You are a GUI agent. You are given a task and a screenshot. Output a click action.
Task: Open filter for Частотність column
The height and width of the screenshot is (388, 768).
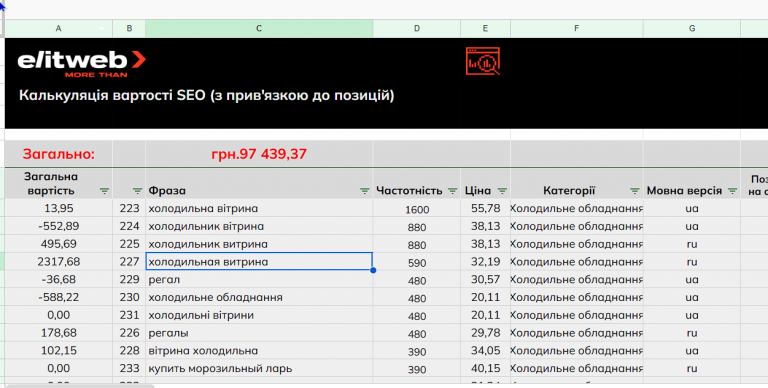coord(452,191)
